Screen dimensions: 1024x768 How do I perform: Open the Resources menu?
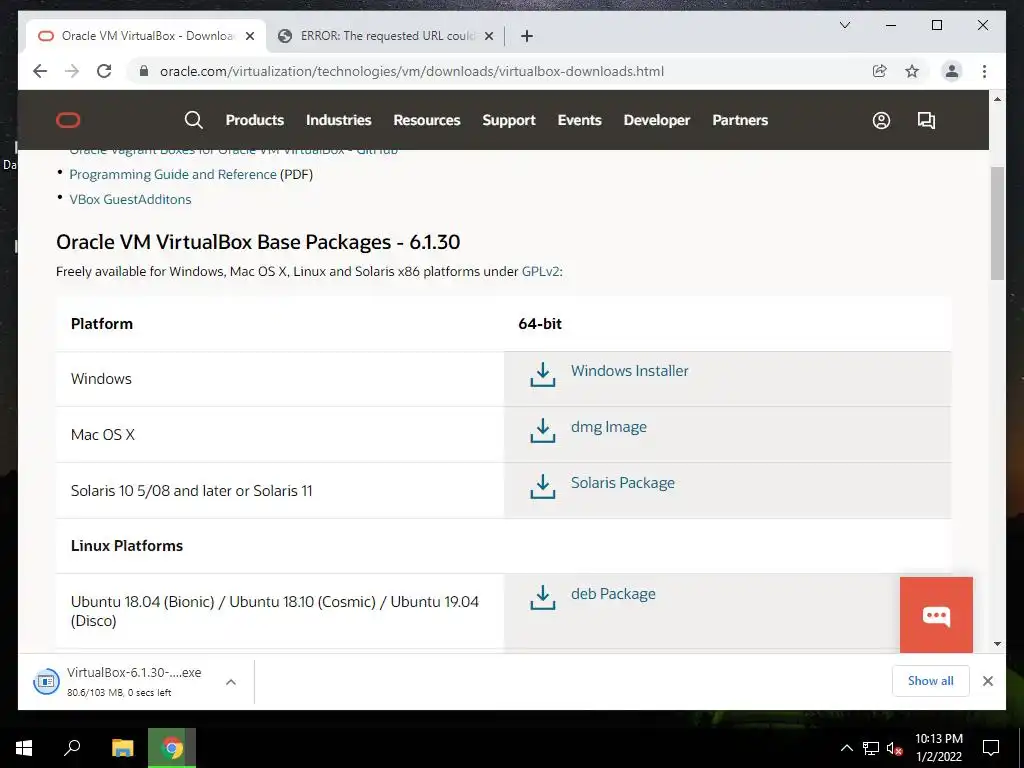coord(426,120)
